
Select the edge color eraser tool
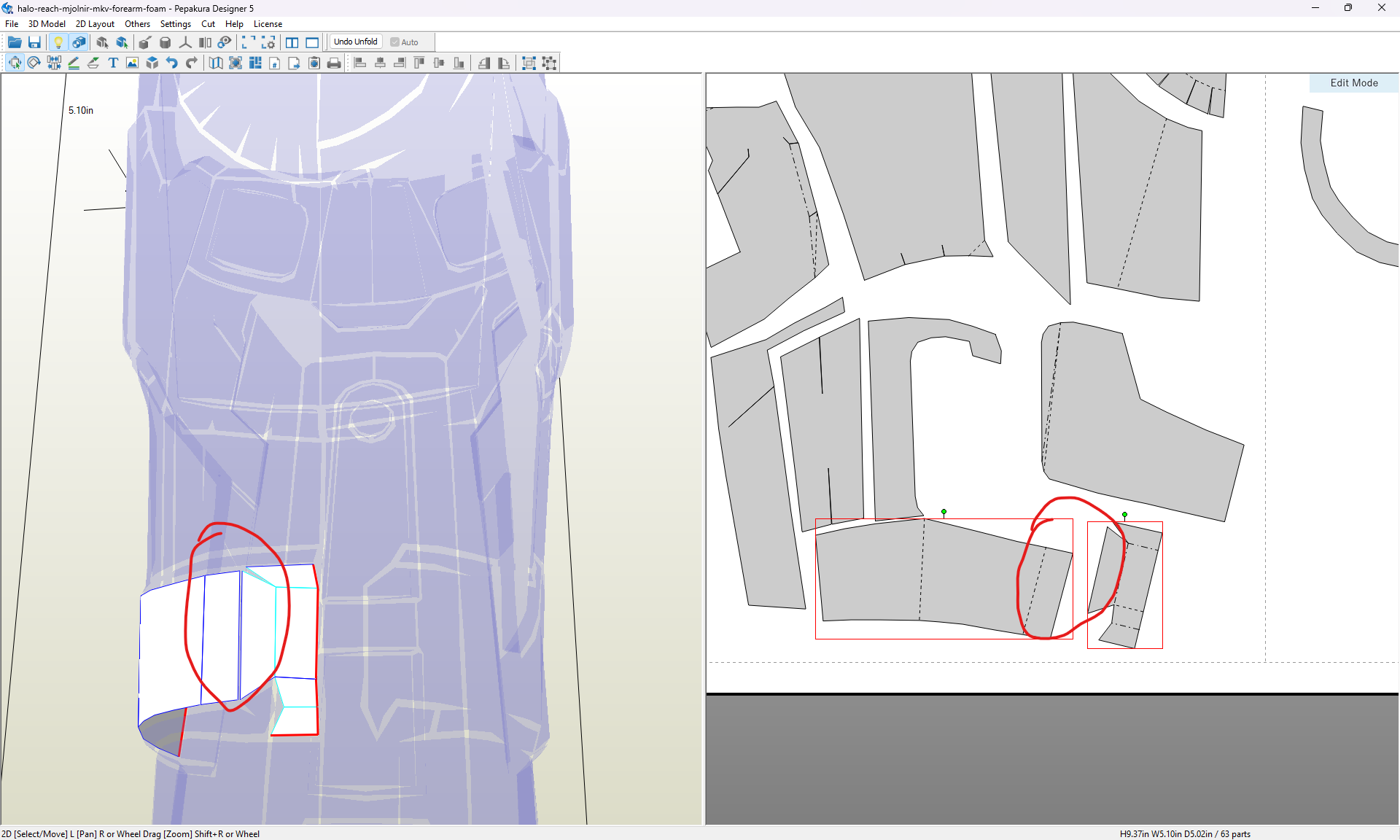93,63
